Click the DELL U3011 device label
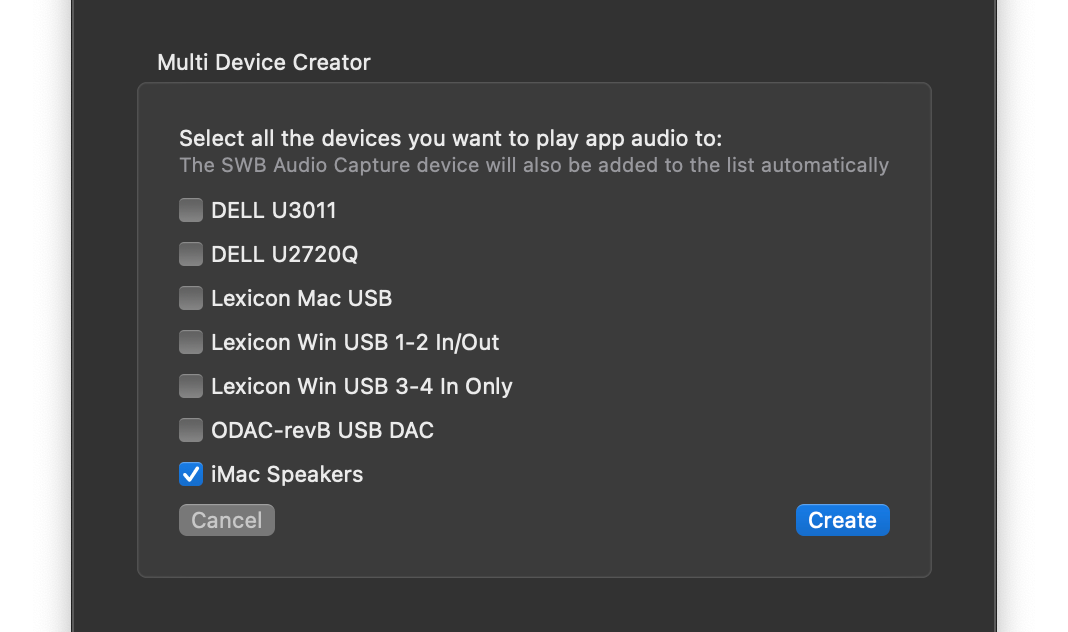 click(x=273, y=210)
